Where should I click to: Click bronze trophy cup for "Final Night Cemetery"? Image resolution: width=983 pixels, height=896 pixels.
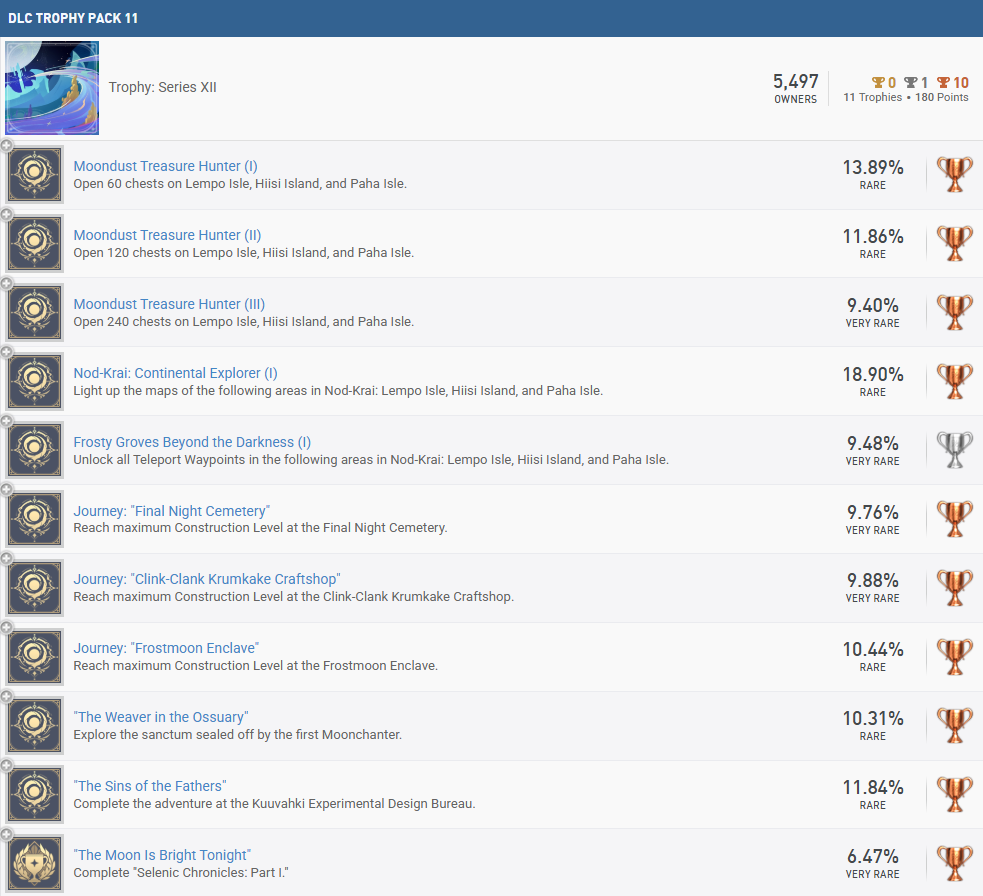point(954,519)
